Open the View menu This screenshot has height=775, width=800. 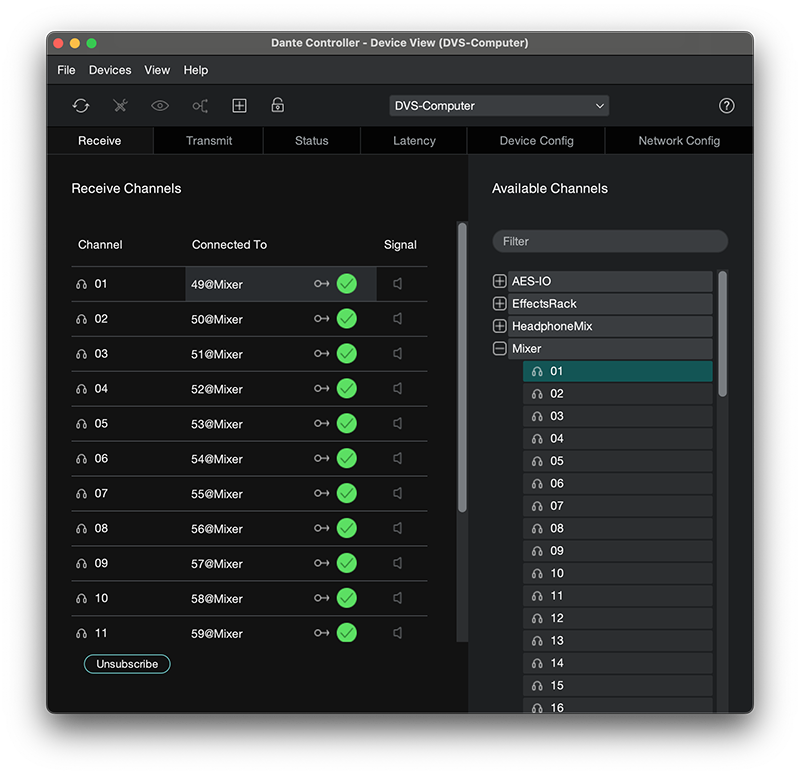point(157,70)
